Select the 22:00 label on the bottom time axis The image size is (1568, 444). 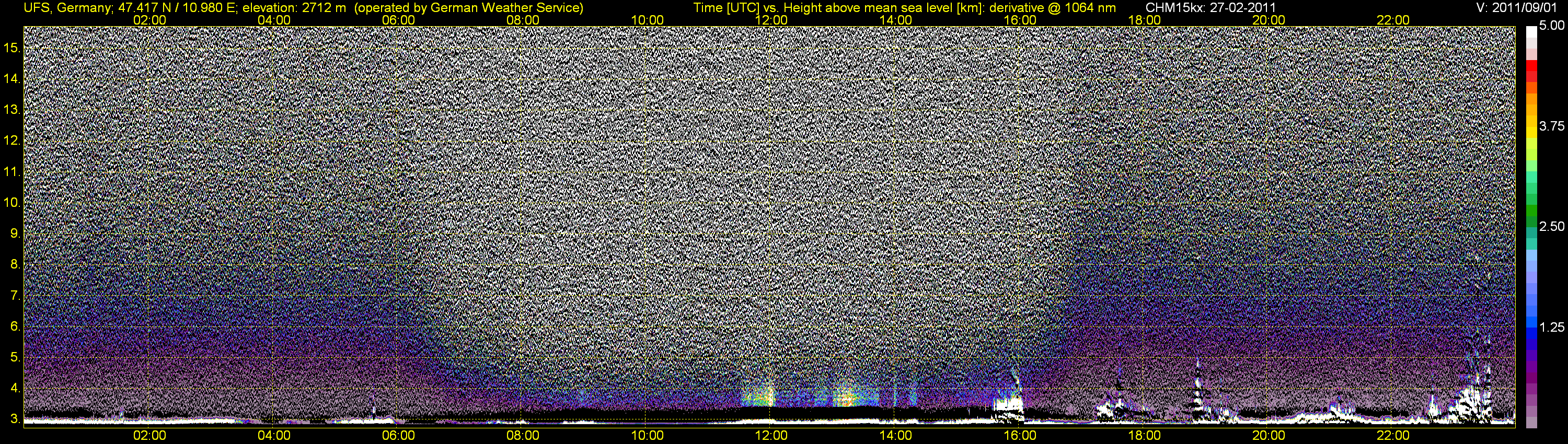click(x=1393, y=436)
